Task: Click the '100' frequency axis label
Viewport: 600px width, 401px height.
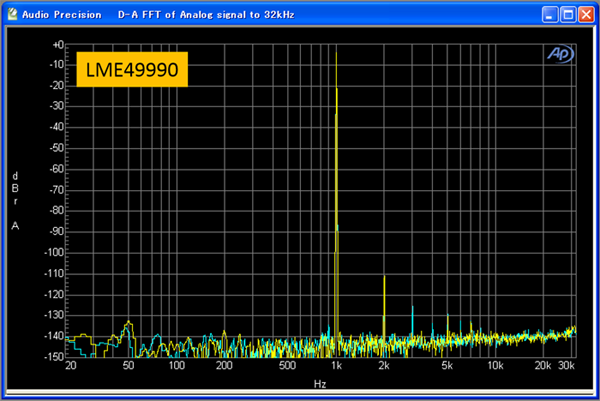Action: [177, 366]
